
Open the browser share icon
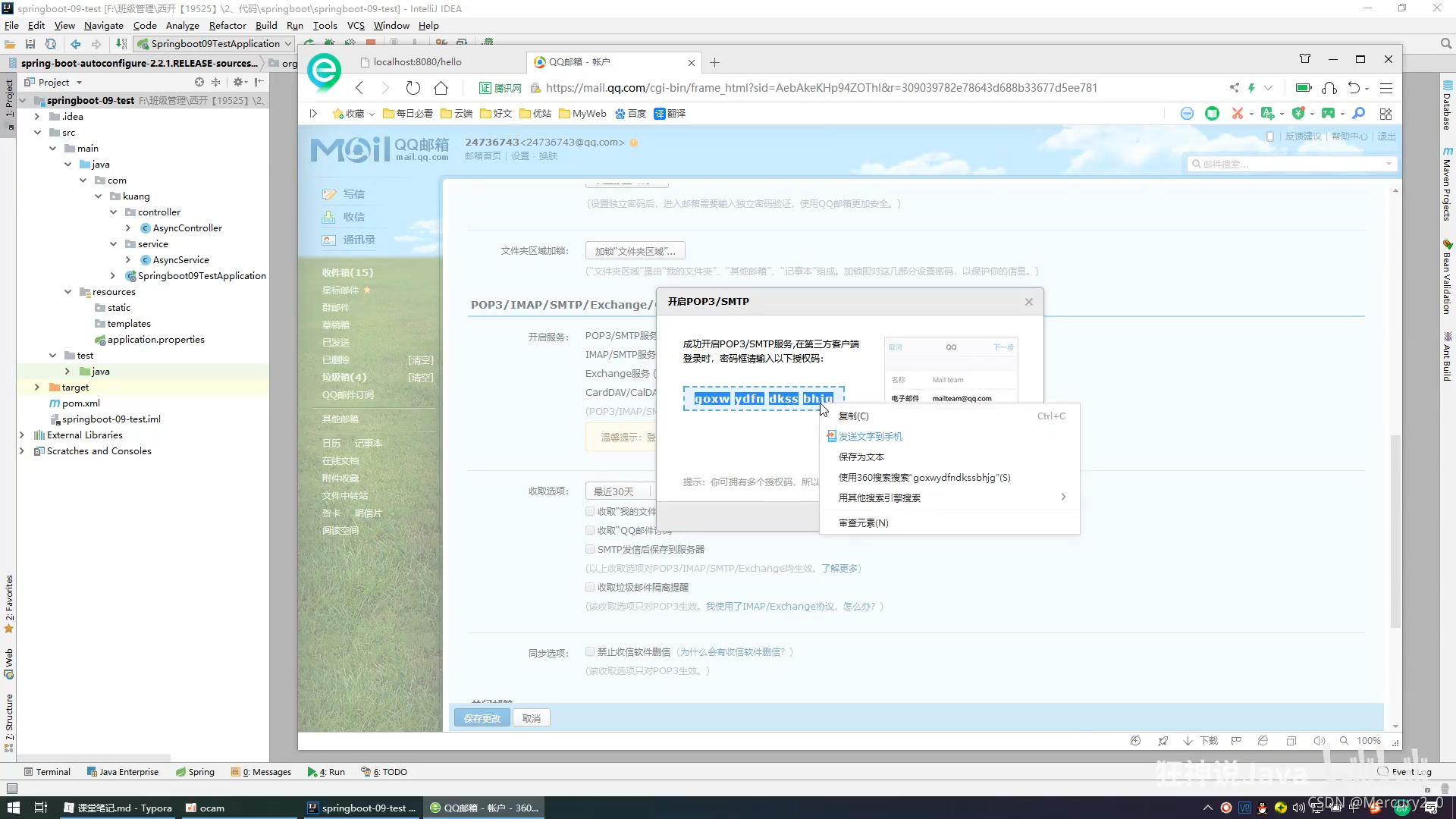pyautogui.click(x=1234, y=88)
